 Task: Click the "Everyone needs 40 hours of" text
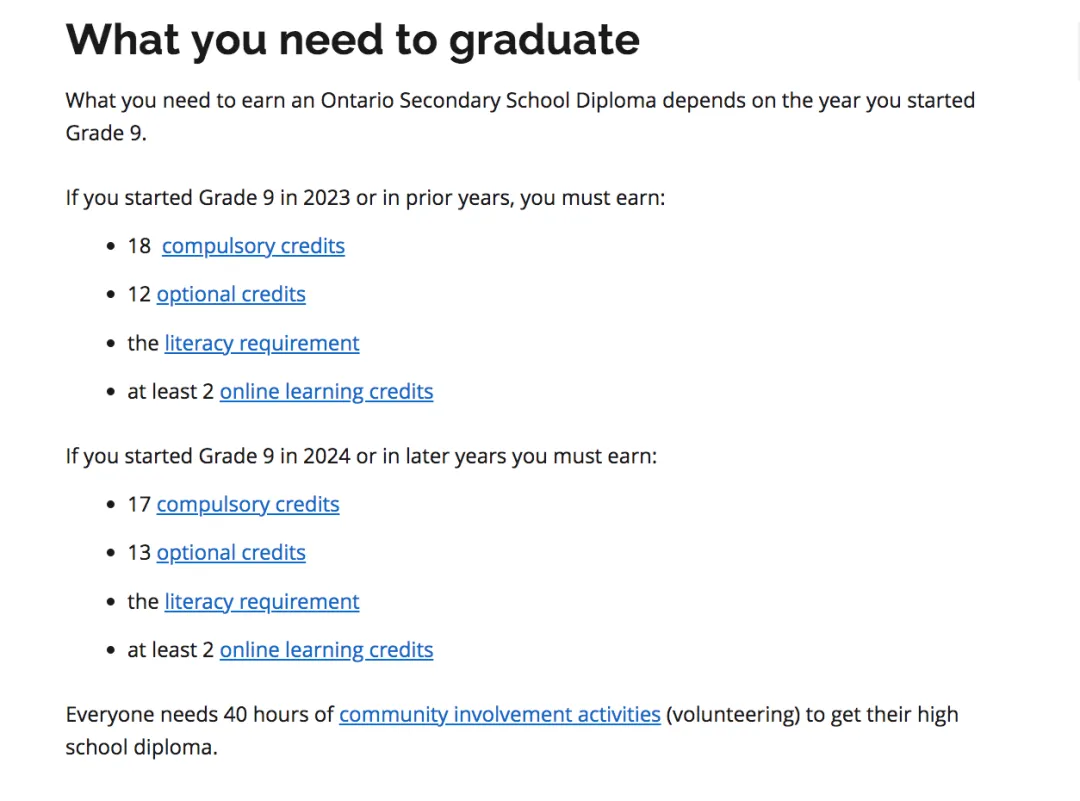point(200,714)
